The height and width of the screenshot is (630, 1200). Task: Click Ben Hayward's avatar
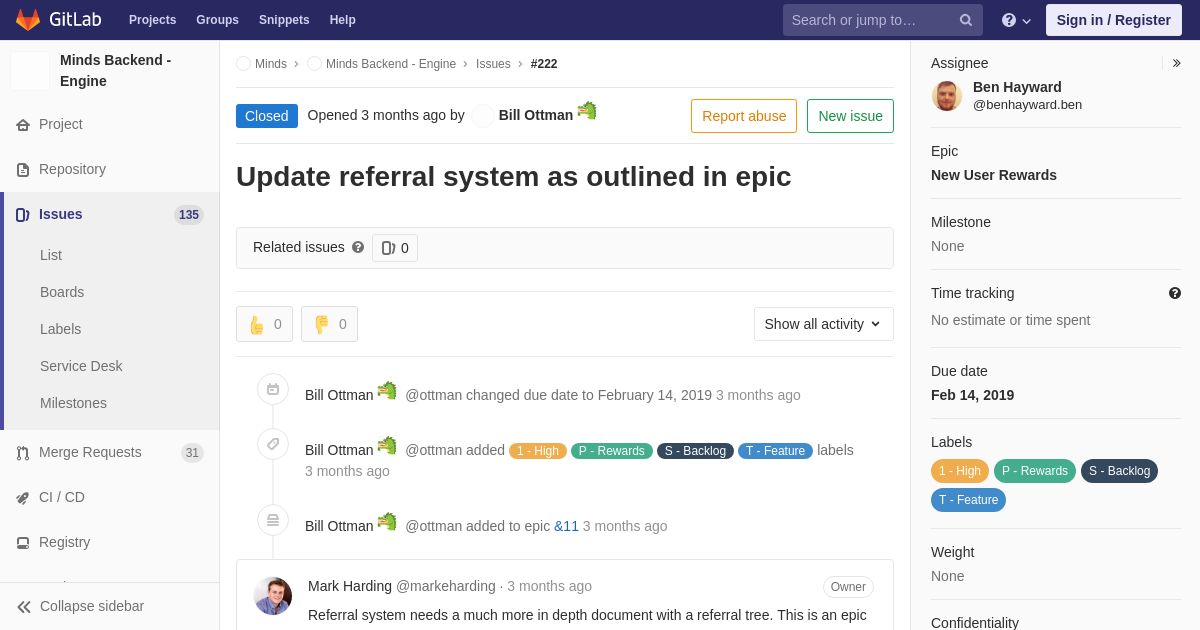coord(947,96)
